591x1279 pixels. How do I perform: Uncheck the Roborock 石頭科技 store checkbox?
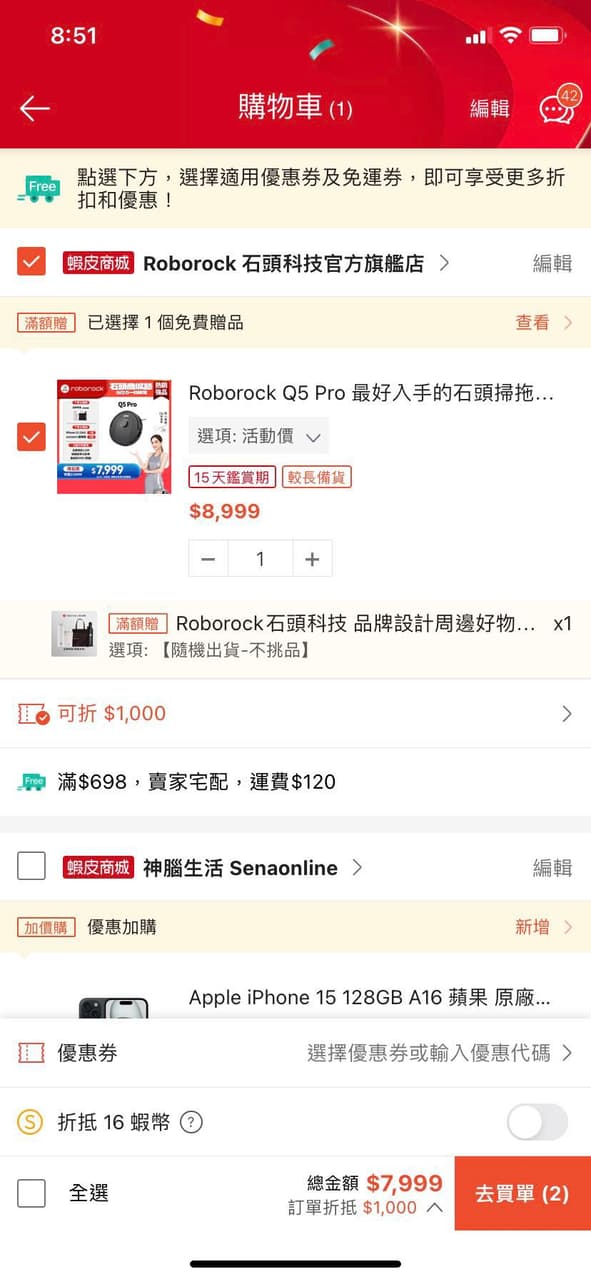pos(30,262)
